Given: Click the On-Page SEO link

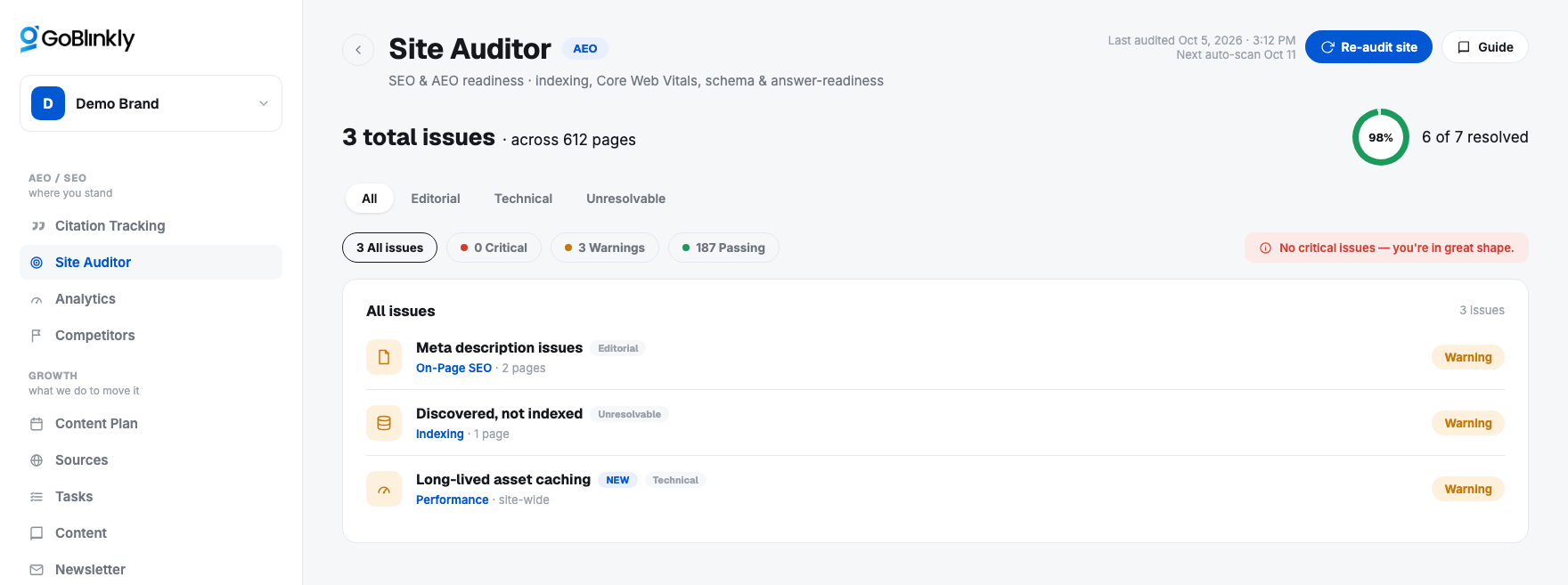Looking at the screenshot, I should [453, 368].
